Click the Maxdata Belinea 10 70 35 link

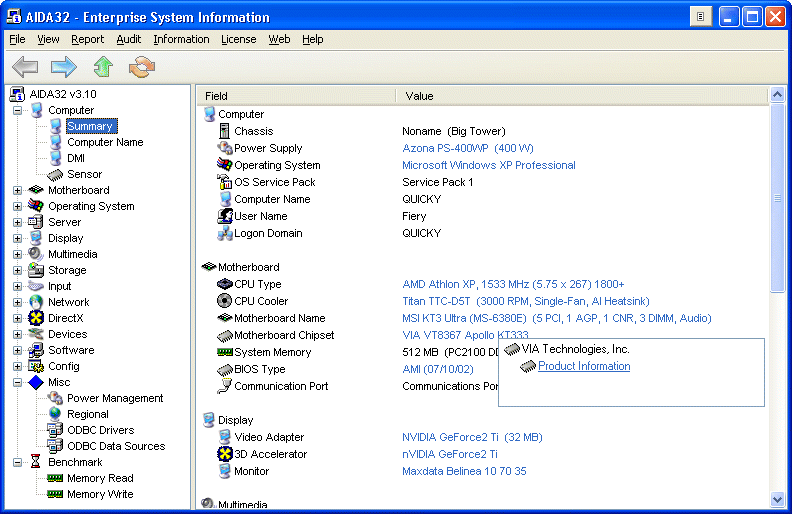(464, 471)
